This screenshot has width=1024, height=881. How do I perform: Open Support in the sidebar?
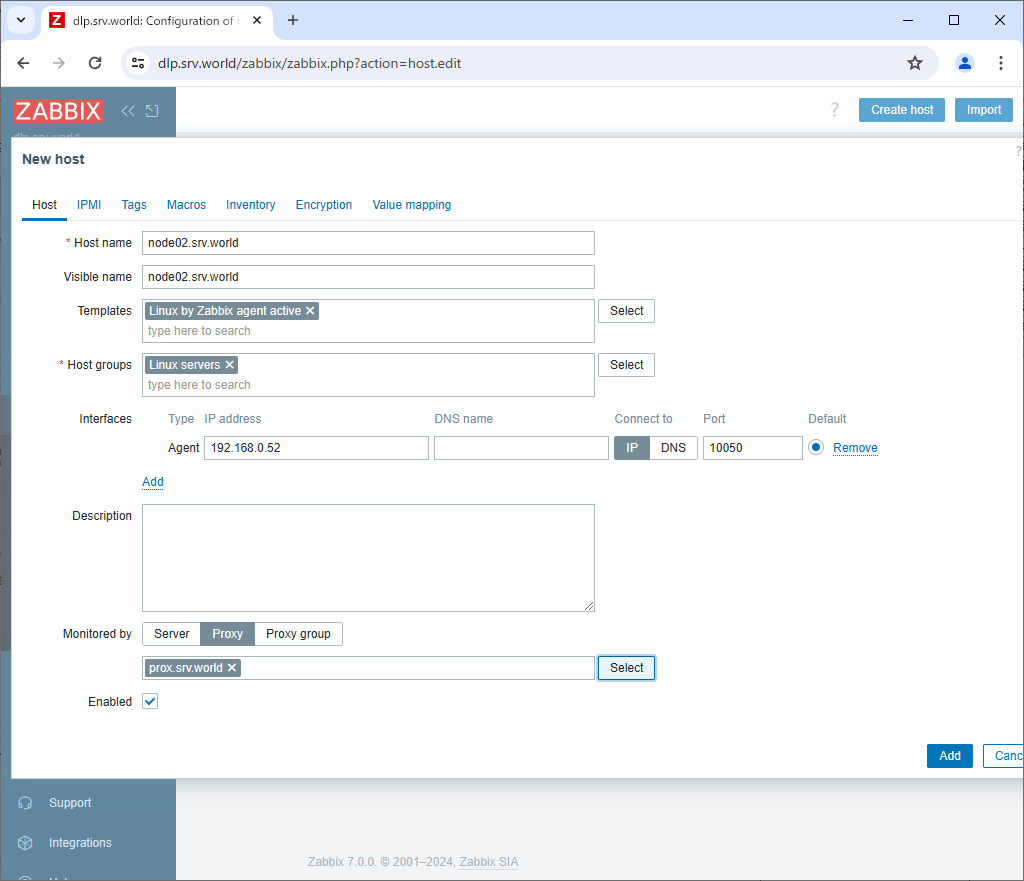pyautogui.click(x=70, y=803)
